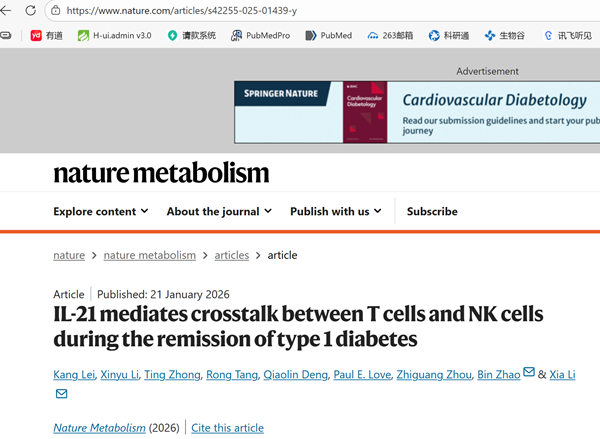Expand the About the journal dropdown
This screenshot has width=600, height=439.
[219, 211]
